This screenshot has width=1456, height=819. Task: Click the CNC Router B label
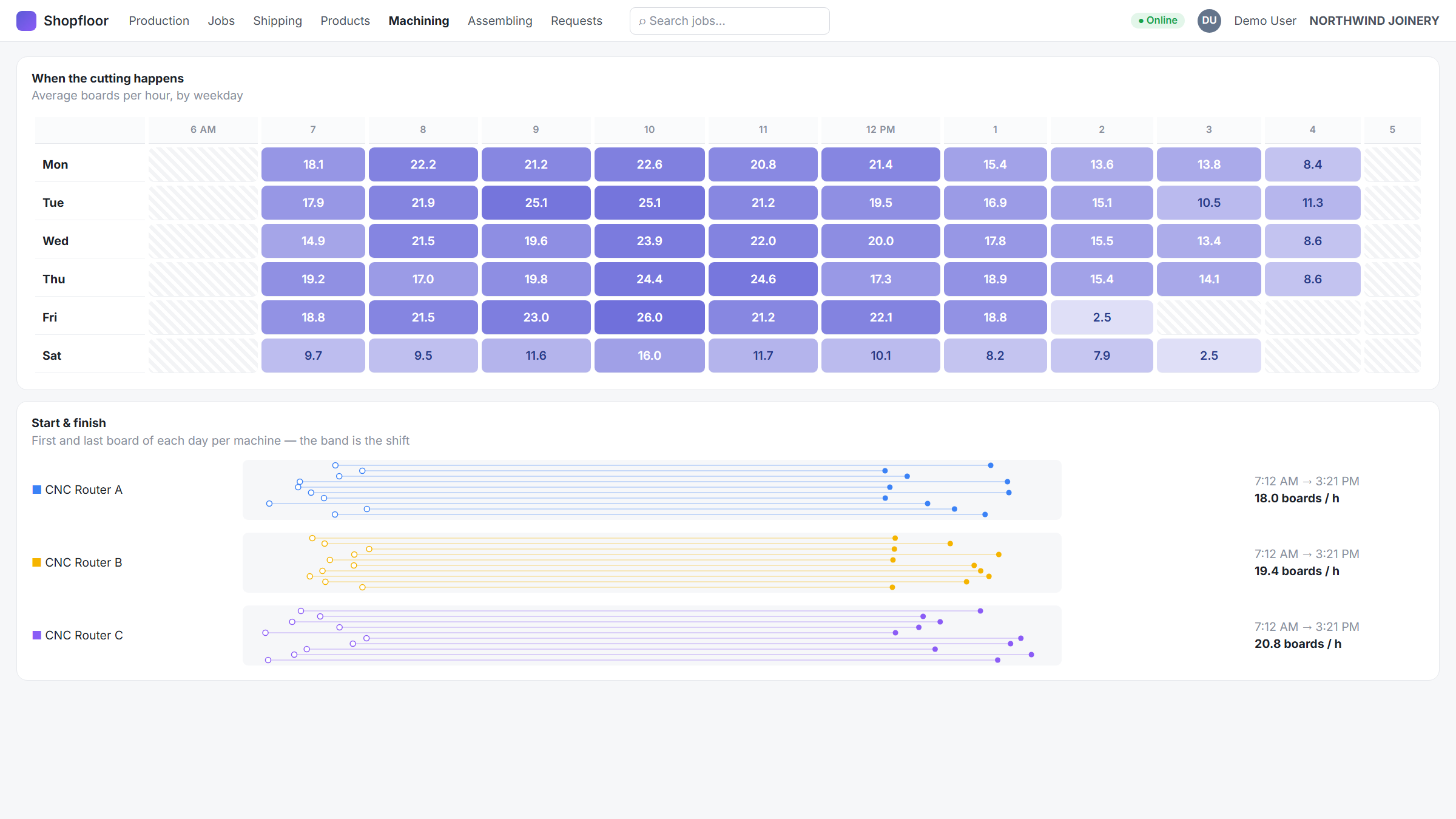(x=84, y=562)
